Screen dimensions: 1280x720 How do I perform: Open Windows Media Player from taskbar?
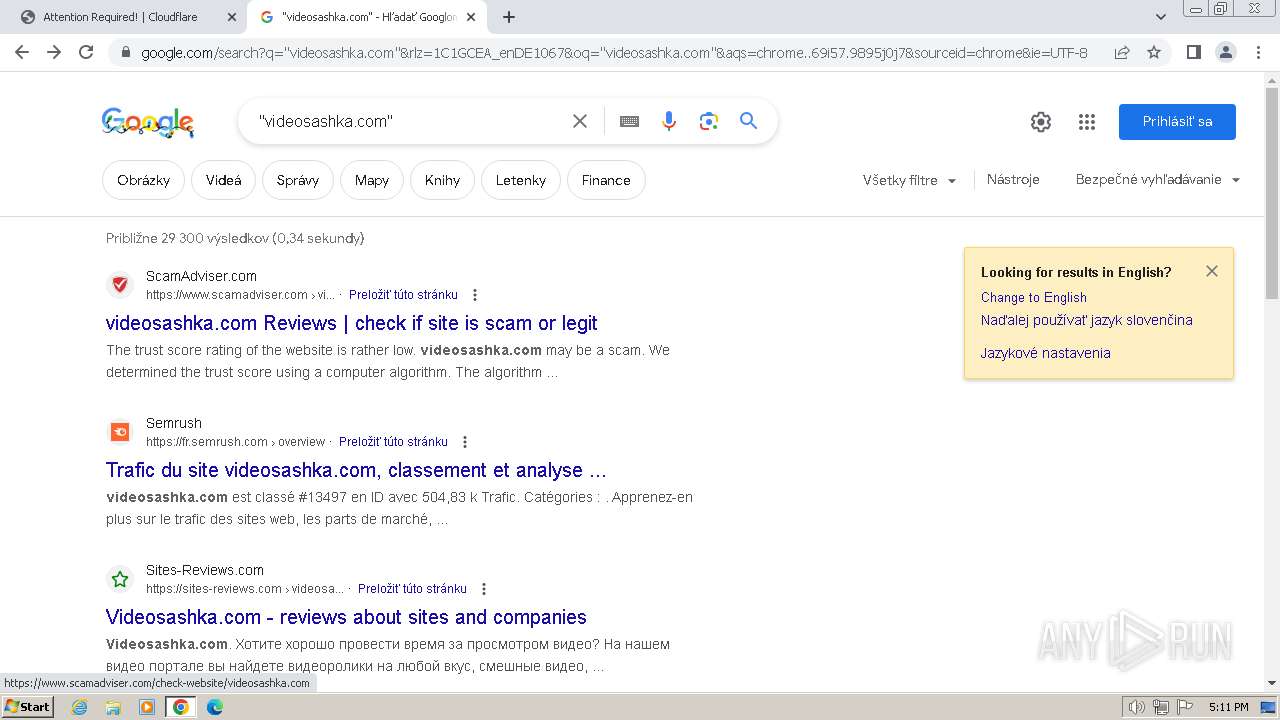tap(147, 707)
